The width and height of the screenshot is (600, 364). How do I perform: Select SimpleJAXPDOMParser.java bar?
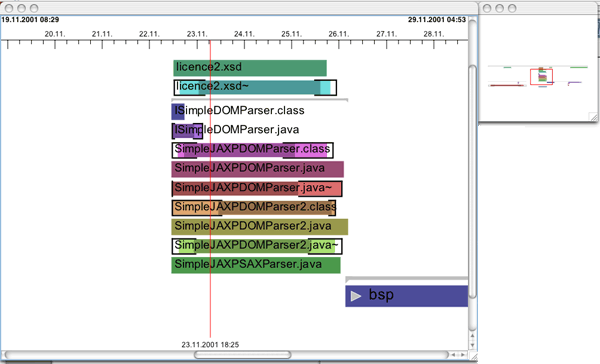(258, 169)
